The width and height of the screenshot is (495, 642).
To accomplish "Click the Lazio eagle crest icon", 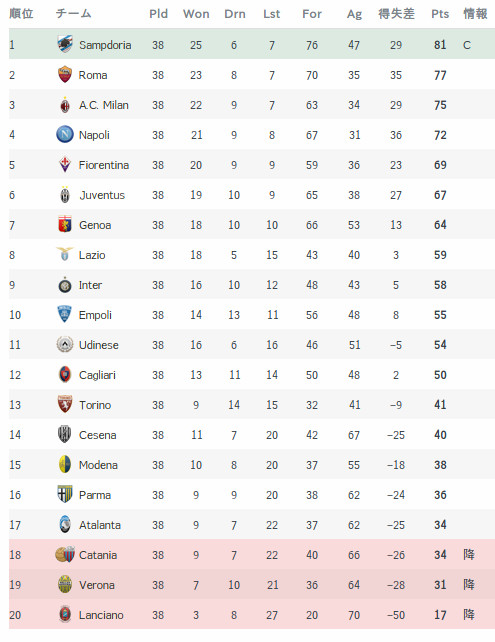I will click(65, 254).
